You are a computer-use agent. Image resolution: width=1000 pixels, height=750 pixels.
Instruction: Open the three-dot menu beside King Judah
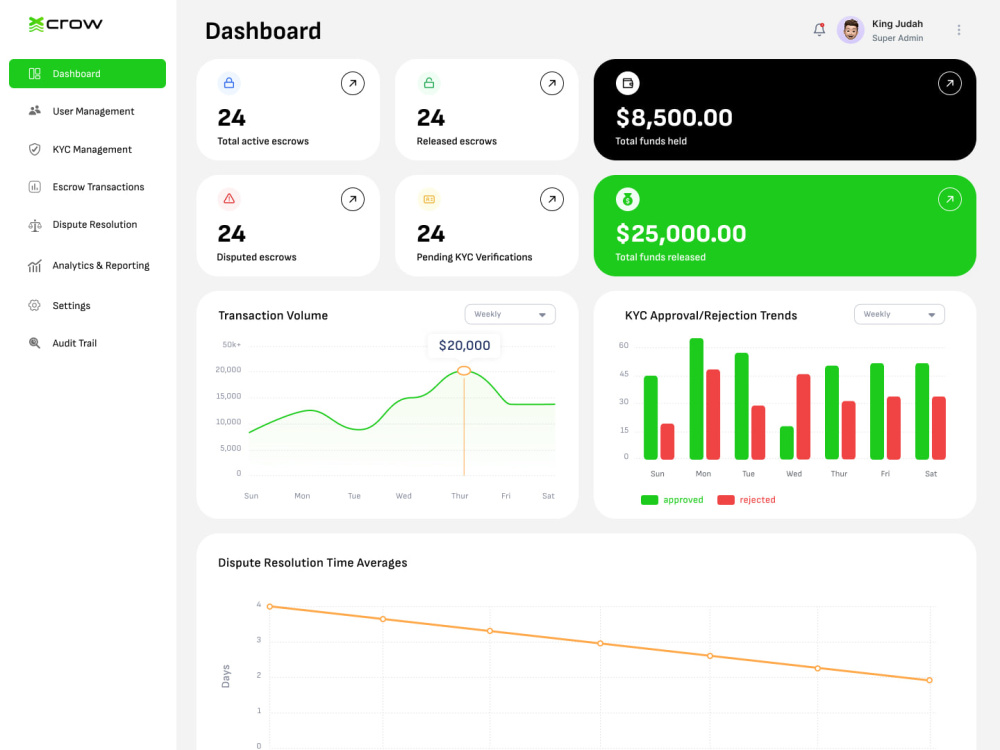pos(959,30)
